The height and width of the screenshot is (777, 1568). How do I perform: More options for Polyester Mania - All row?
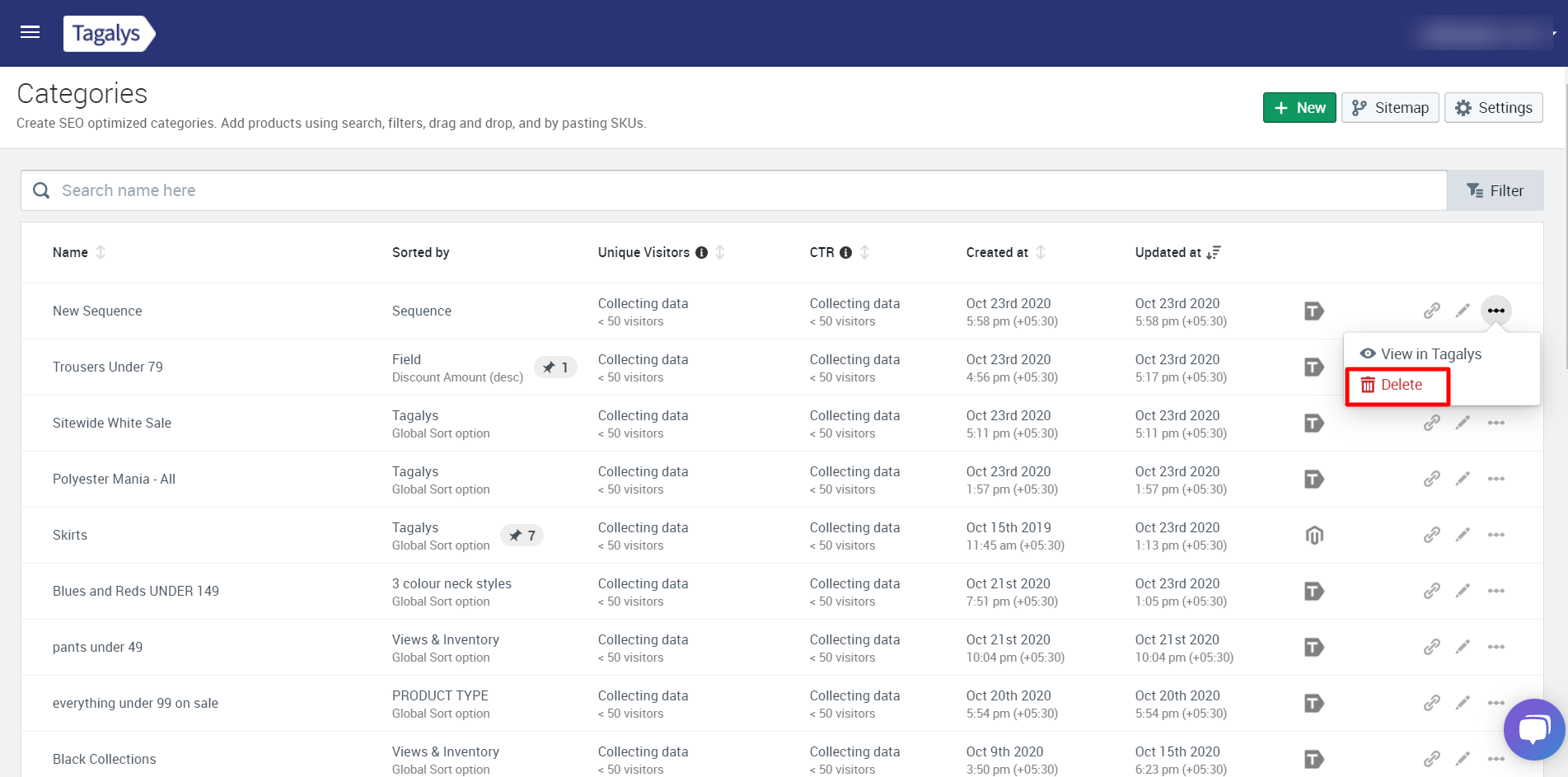pyautogui.click(x=1496, y=479)
